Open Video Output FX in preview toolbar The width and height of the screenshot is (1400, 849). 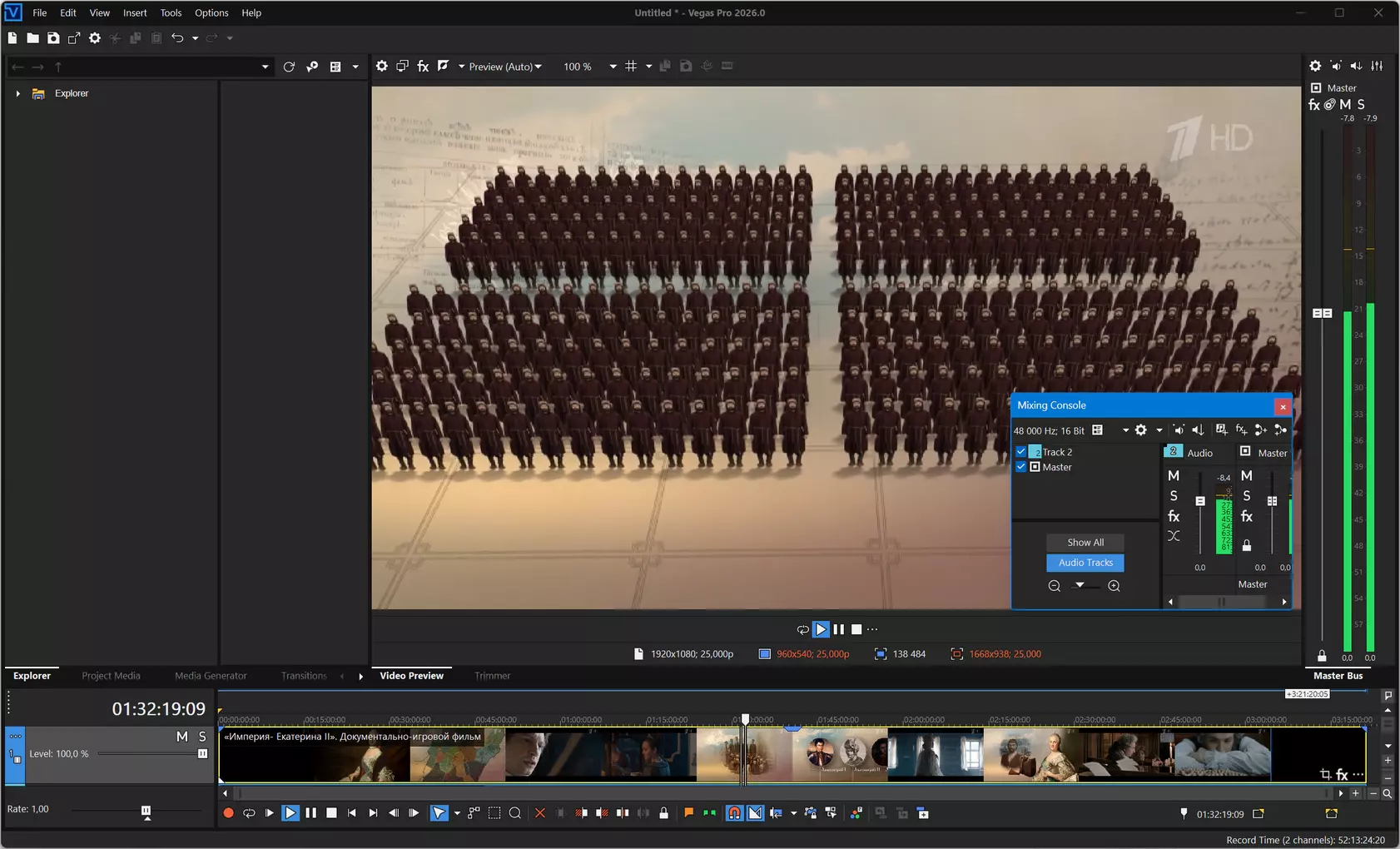coord(423,66)
